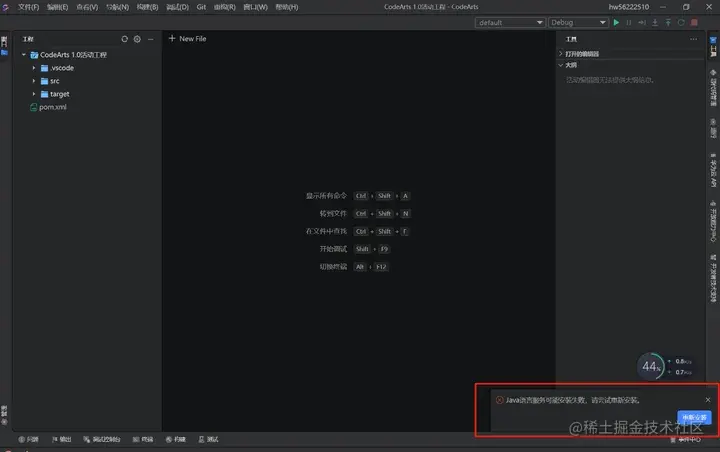Image resolution: width=720 pixels, height=452 pixels.
Task: Close the Java service error notification
Action: [x=708, y=400]
